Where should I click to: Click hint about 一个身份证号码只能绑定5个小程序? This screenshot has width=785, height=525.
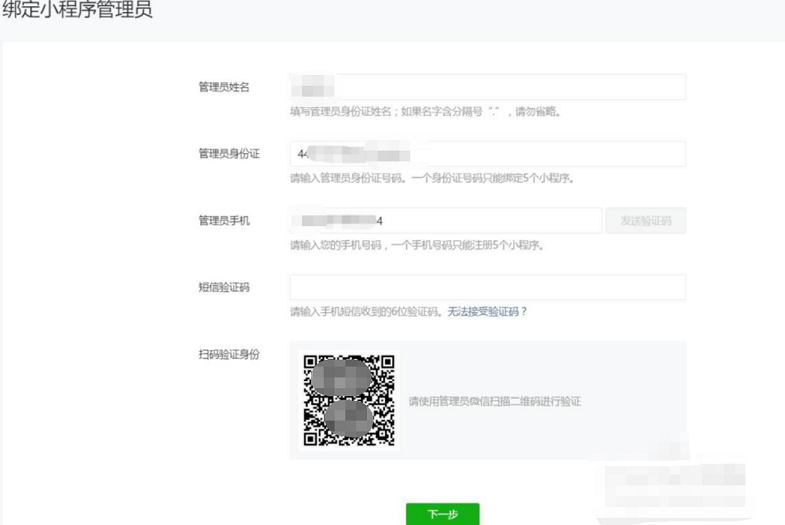[431, 179]
